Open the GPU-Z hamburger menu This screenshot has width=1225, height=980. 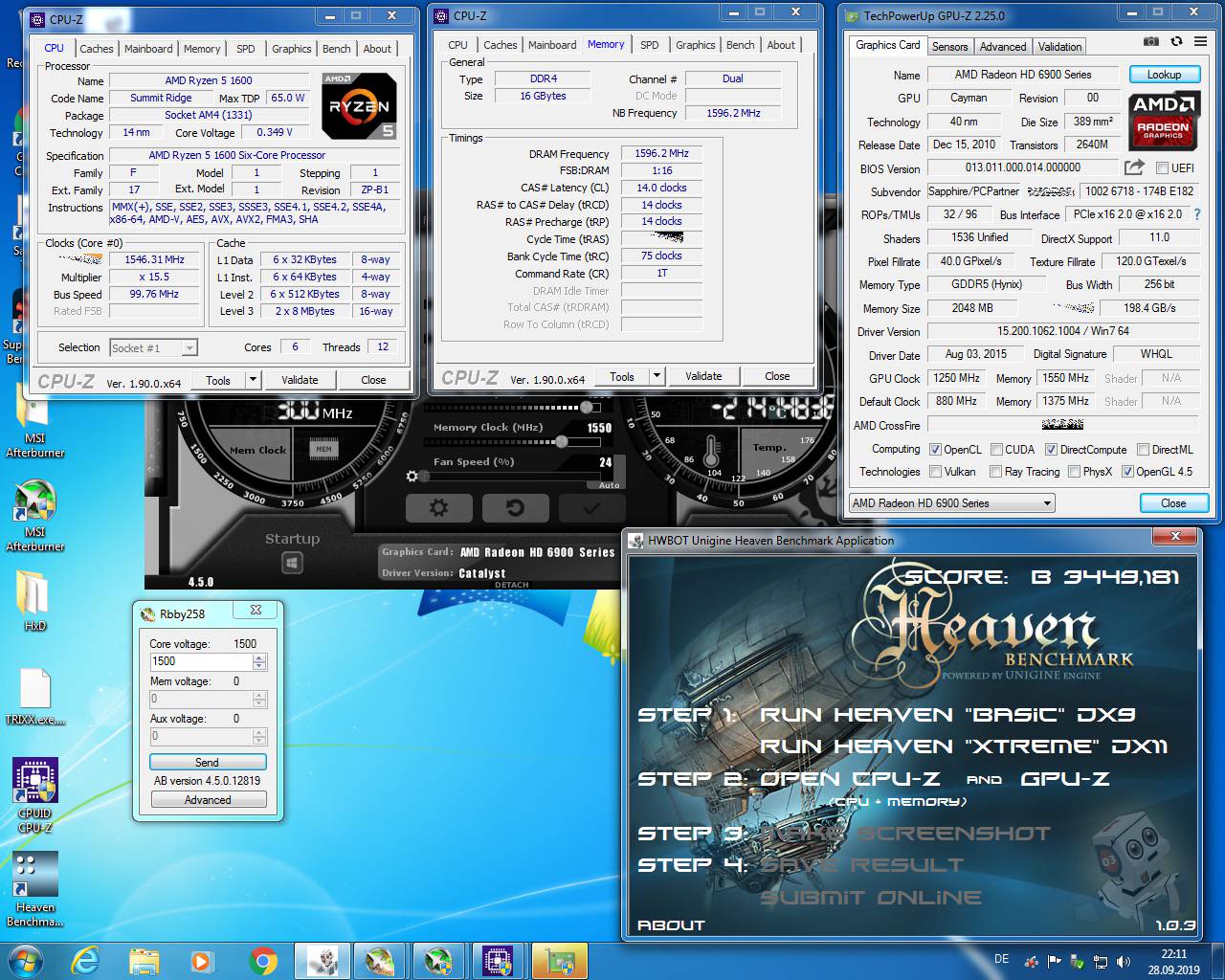coord(1200,42)
